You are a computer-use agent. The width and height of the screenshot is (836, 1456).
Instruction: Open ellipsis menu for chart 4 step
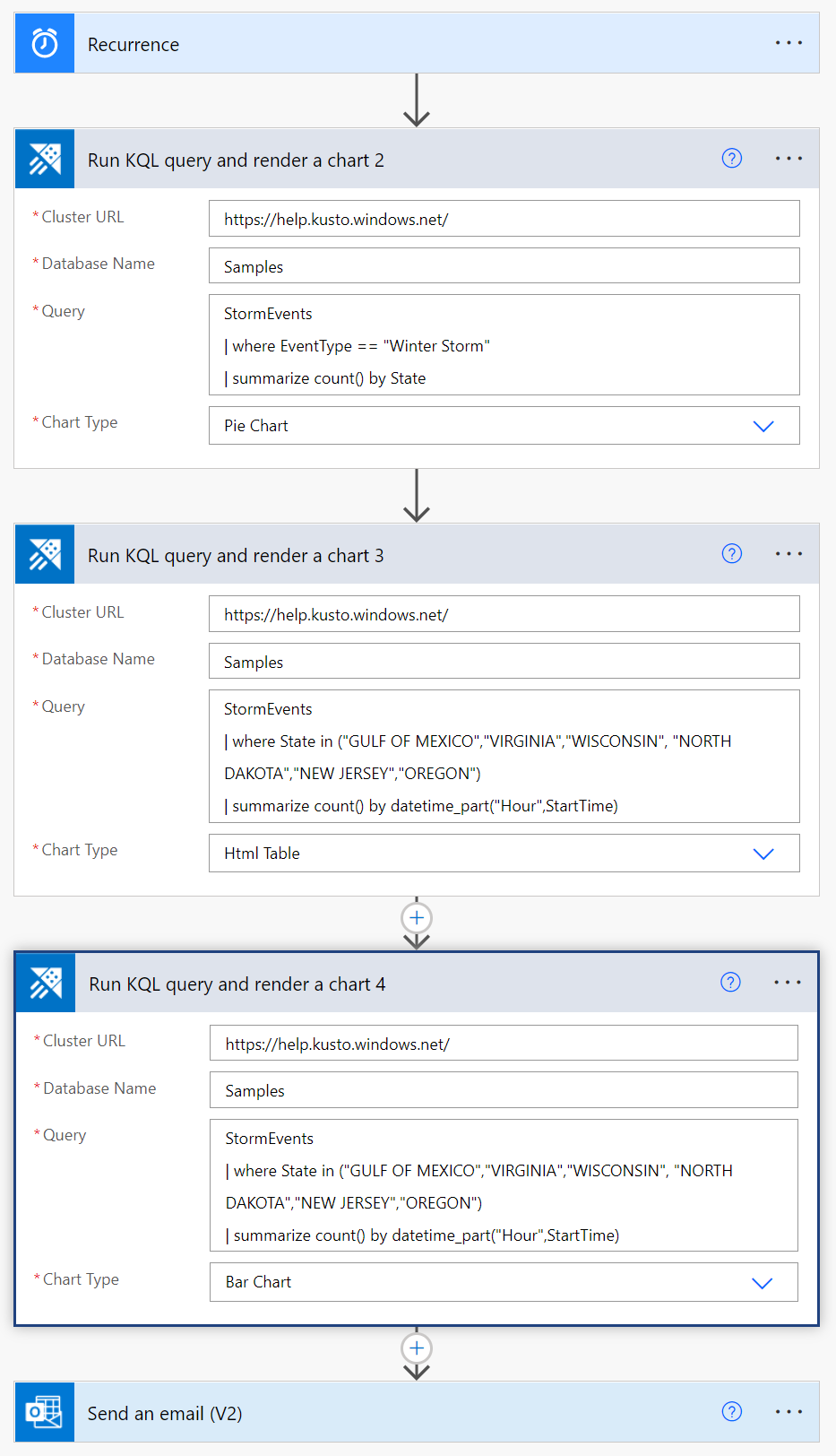pyautogui.click(x=788, y=983)
